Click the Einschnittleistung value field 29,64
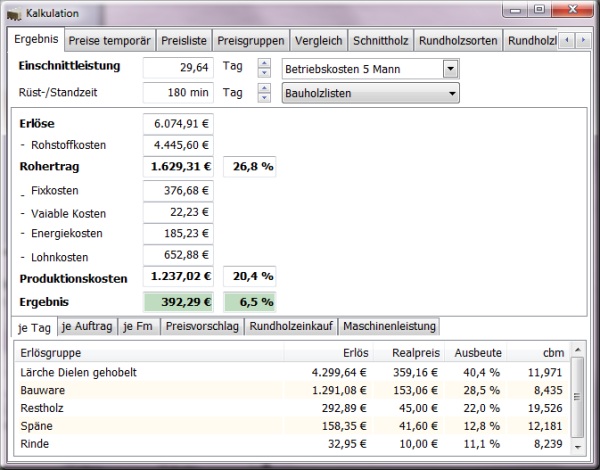 coord(178,68)
